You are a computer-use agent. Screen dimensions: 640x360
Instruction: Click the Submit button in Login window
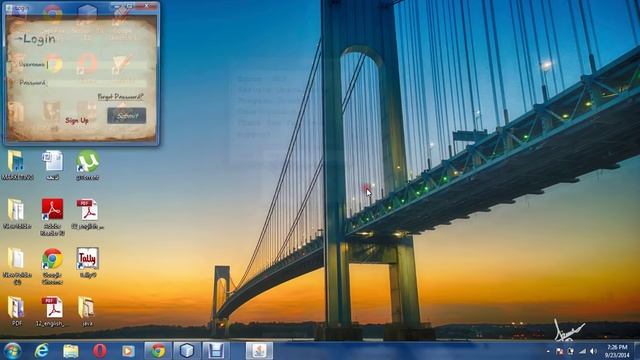point(127,116)
